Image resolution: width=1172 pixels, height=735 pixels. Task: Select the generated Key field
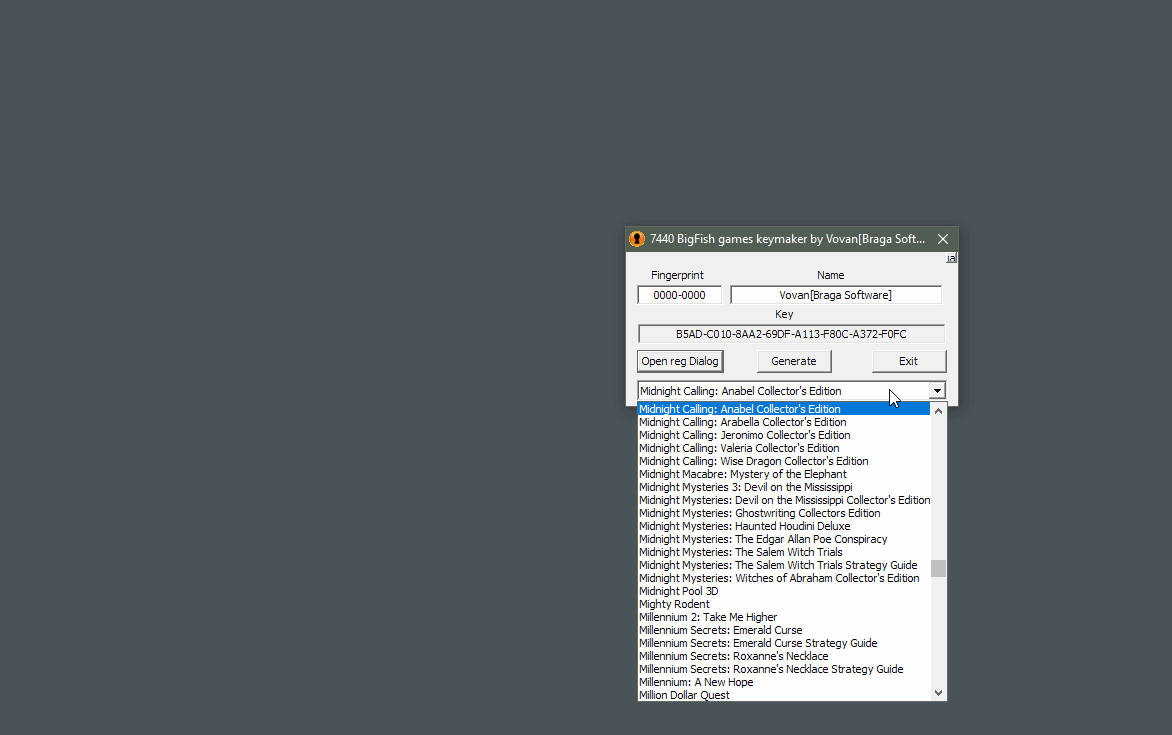[x=791, y=334]
